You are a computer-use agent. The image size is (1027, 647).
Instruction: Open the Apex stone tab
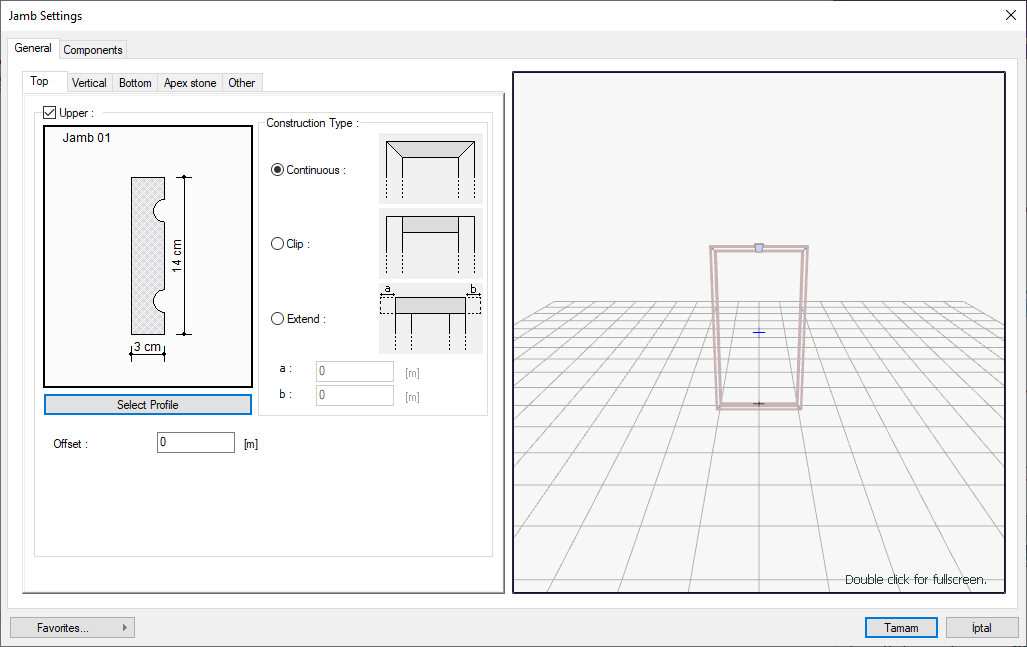click(190, 83)
